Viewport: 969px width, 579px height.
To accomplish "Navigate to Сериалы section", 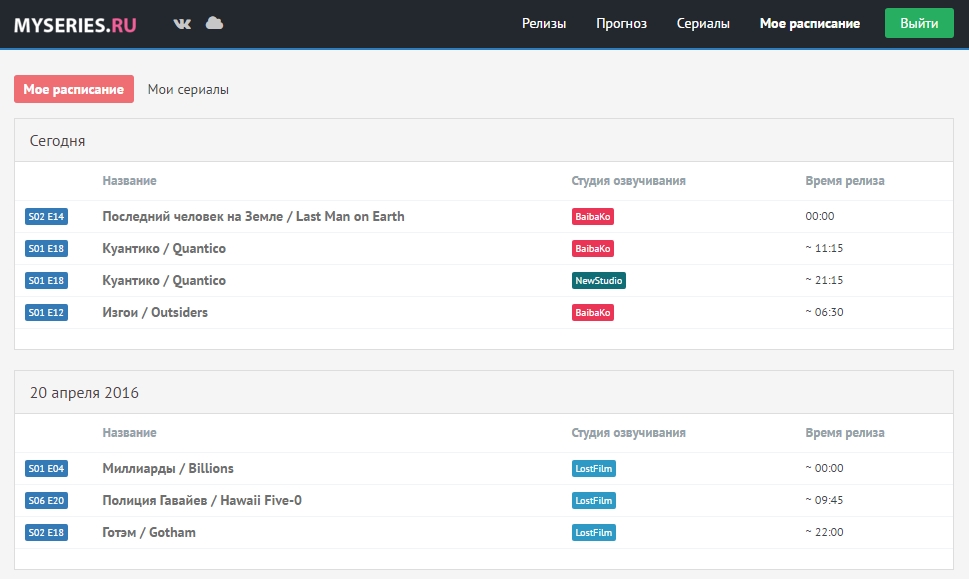I will click(703, 24).
